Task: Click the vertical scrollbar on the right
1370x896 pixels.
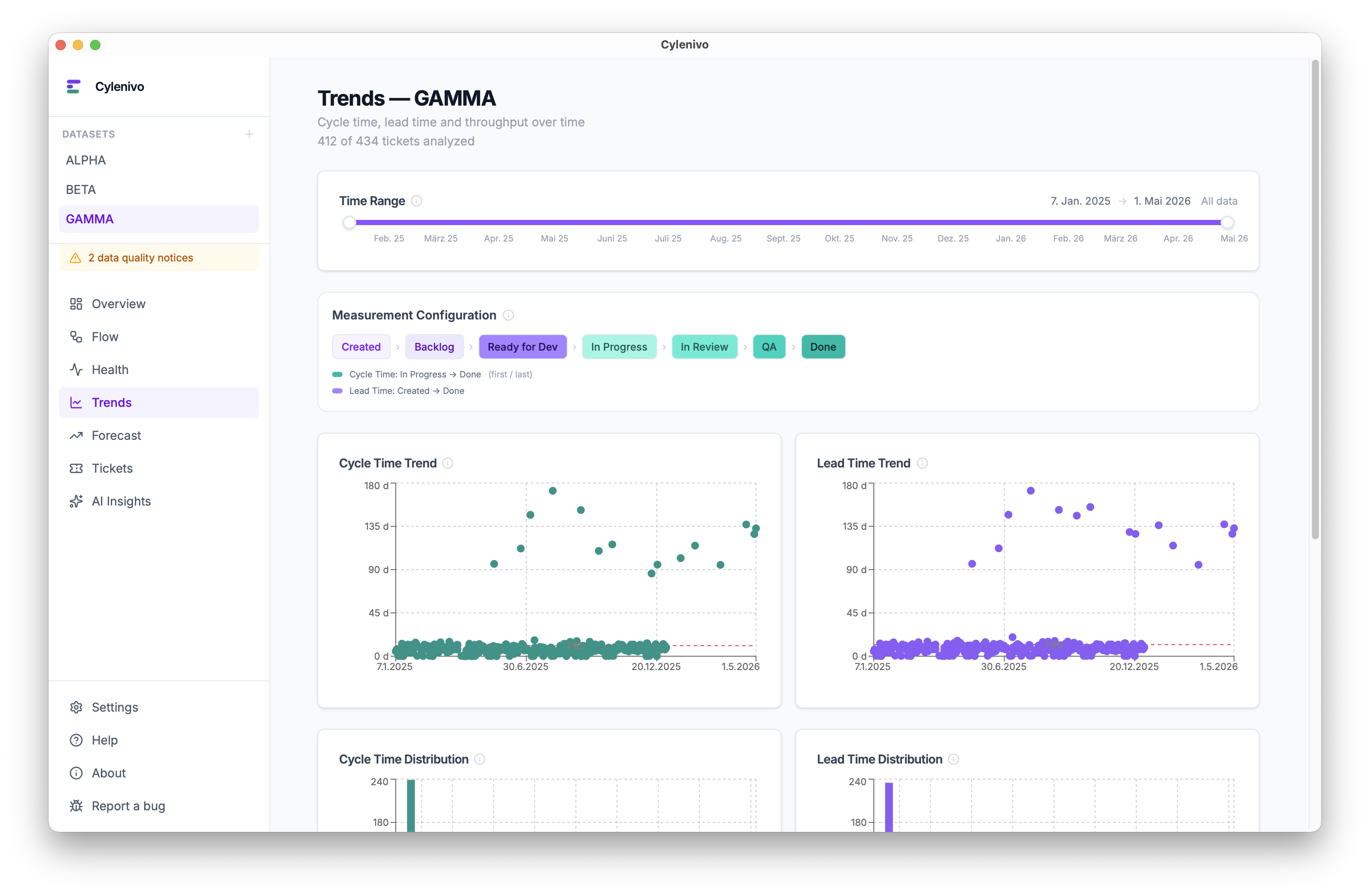Action: 1315,299
